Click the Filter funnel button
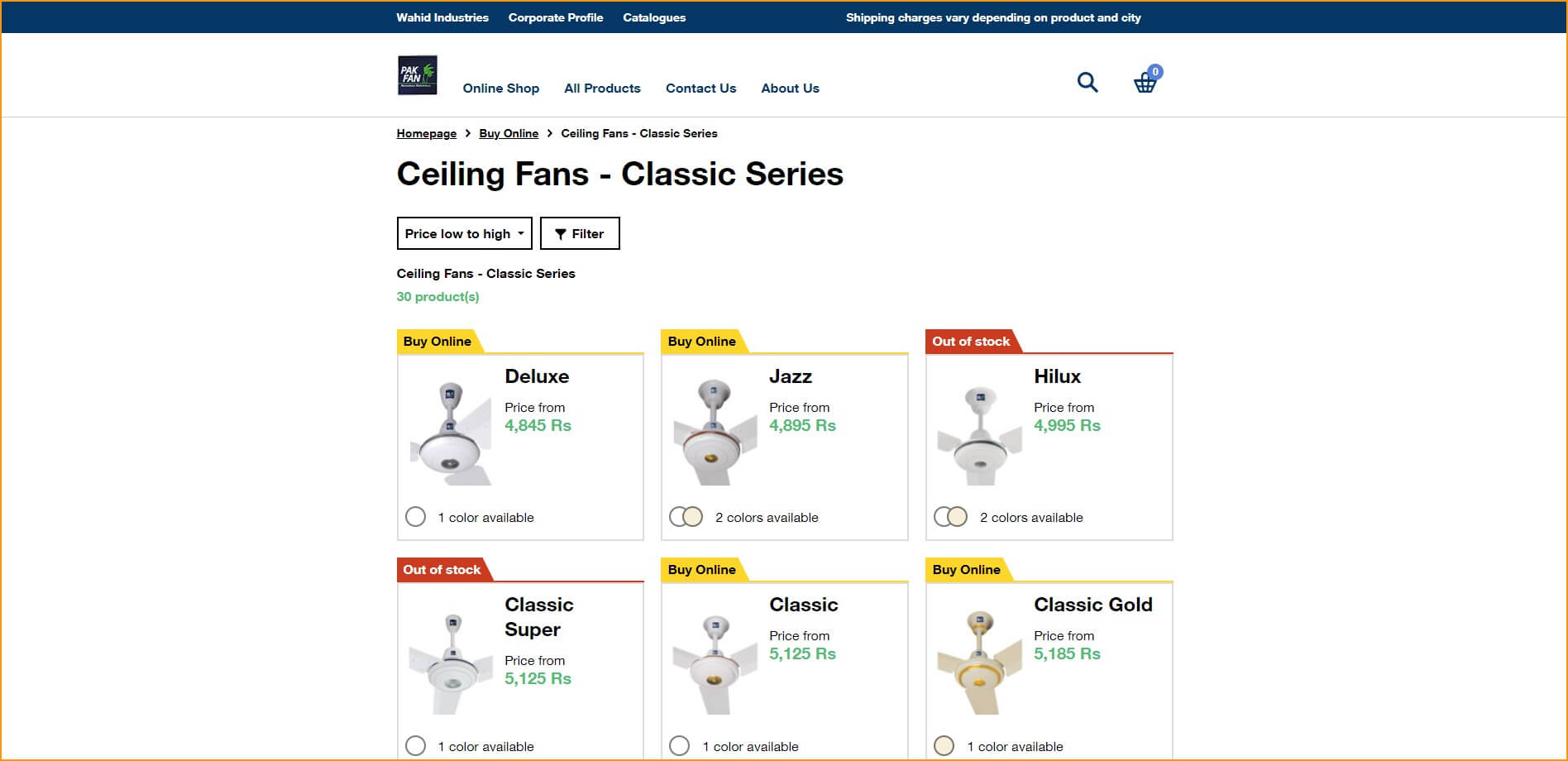The height and width of the screenshot is (761, 1568). coord(579,233)
